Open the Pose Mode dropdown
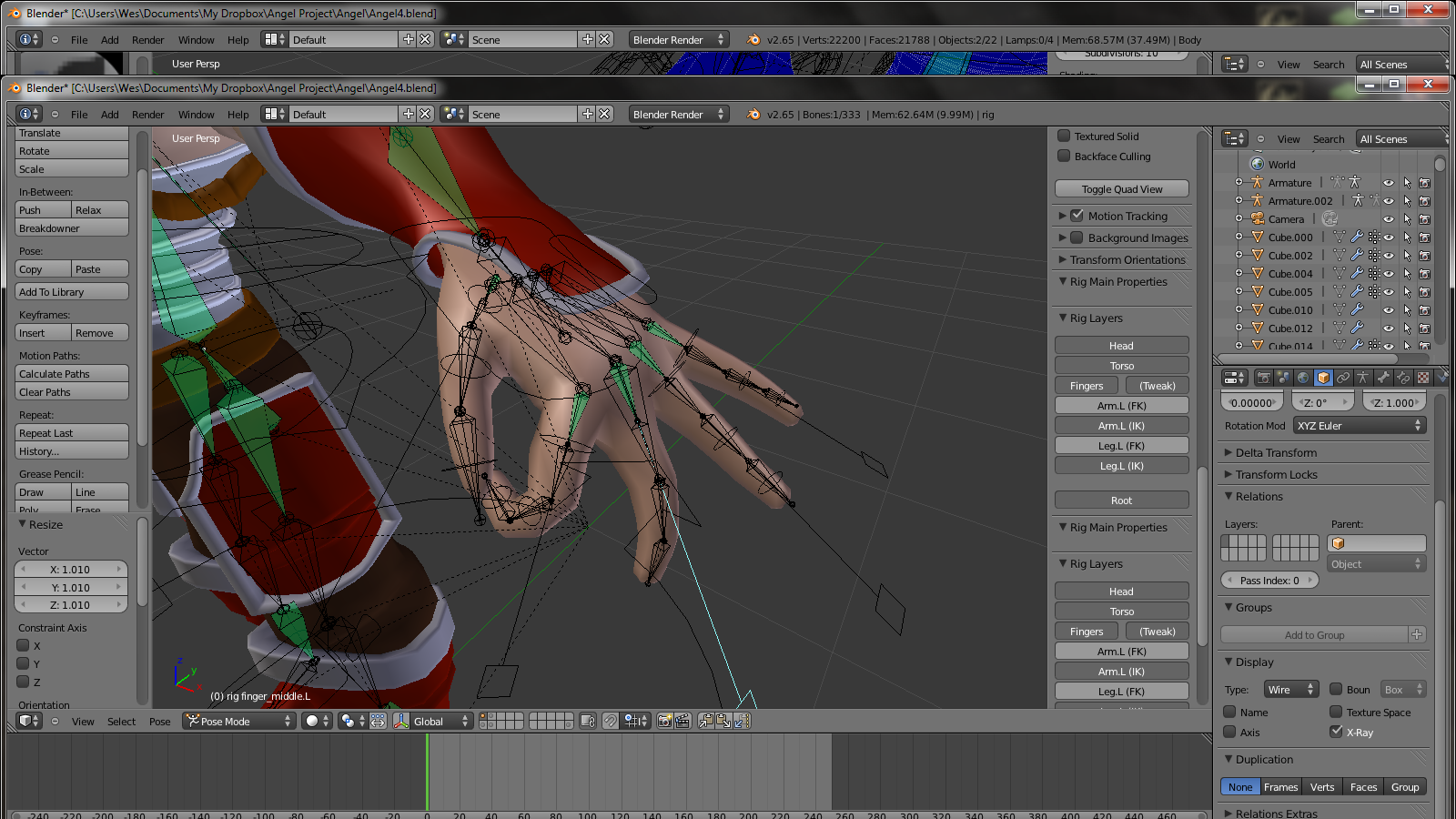 point(239,721)
